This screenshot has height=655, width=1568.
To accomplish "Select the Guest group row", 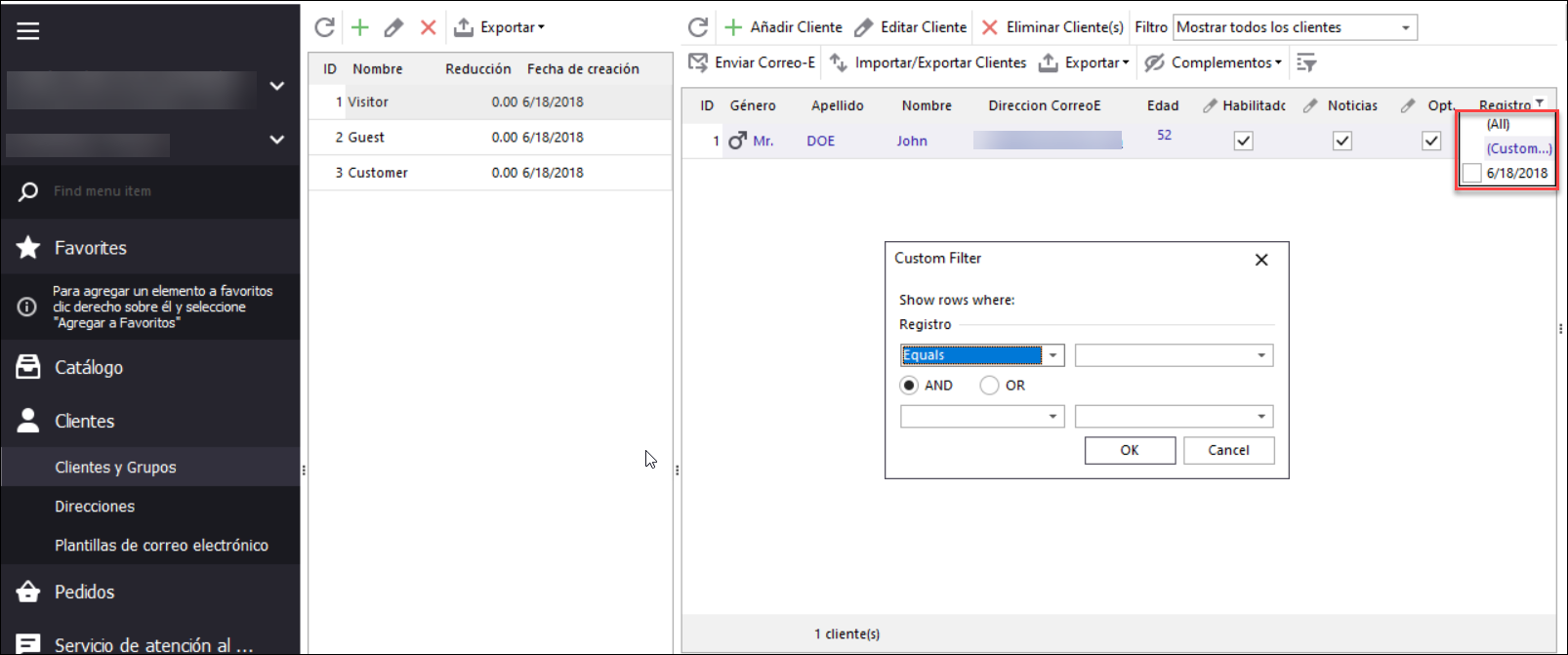I will [491, 137].
